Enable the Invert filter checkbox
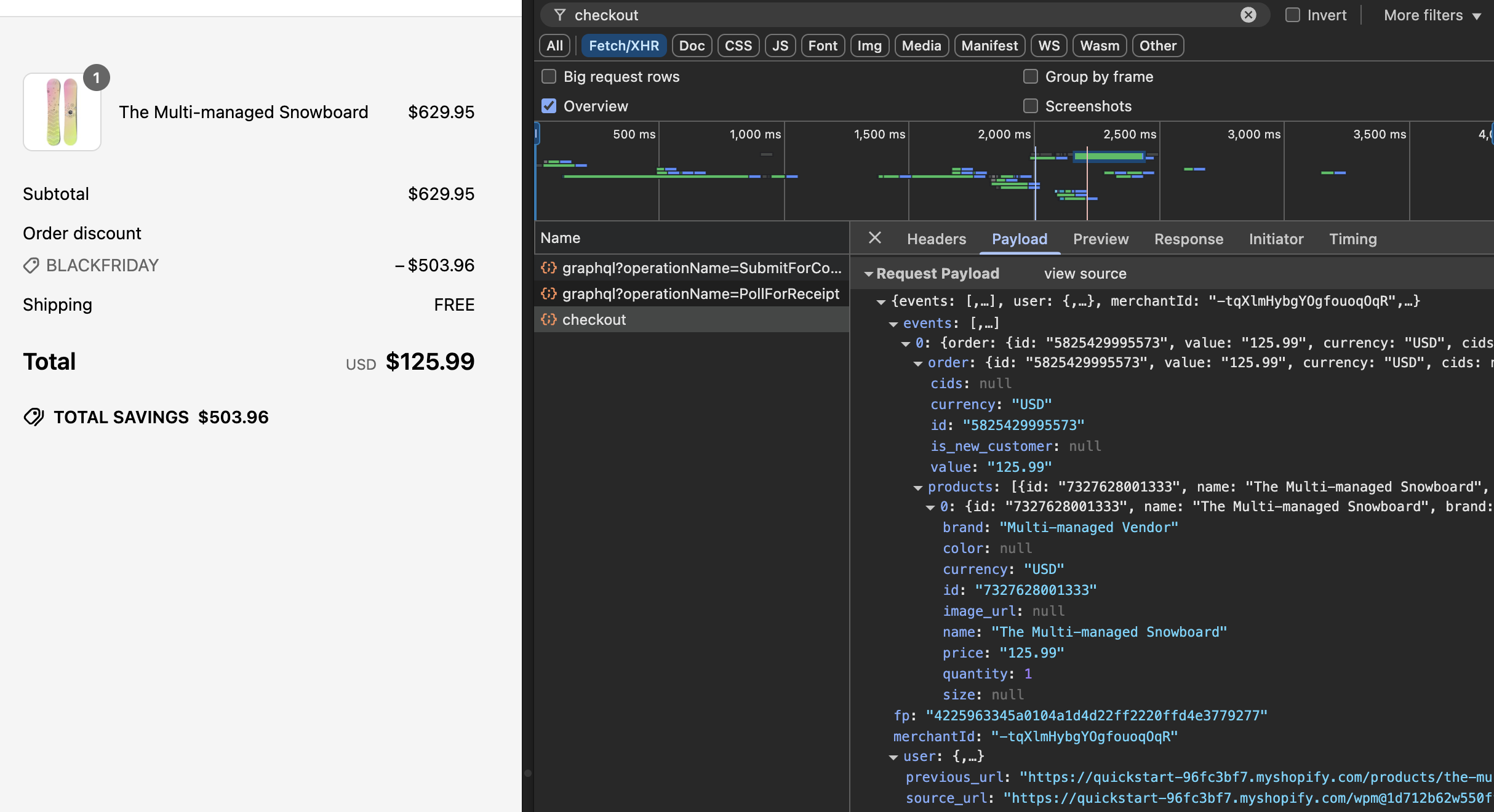Viewport: 1494px width, 812px height. pyautogui.click(x=1293, y=15)
